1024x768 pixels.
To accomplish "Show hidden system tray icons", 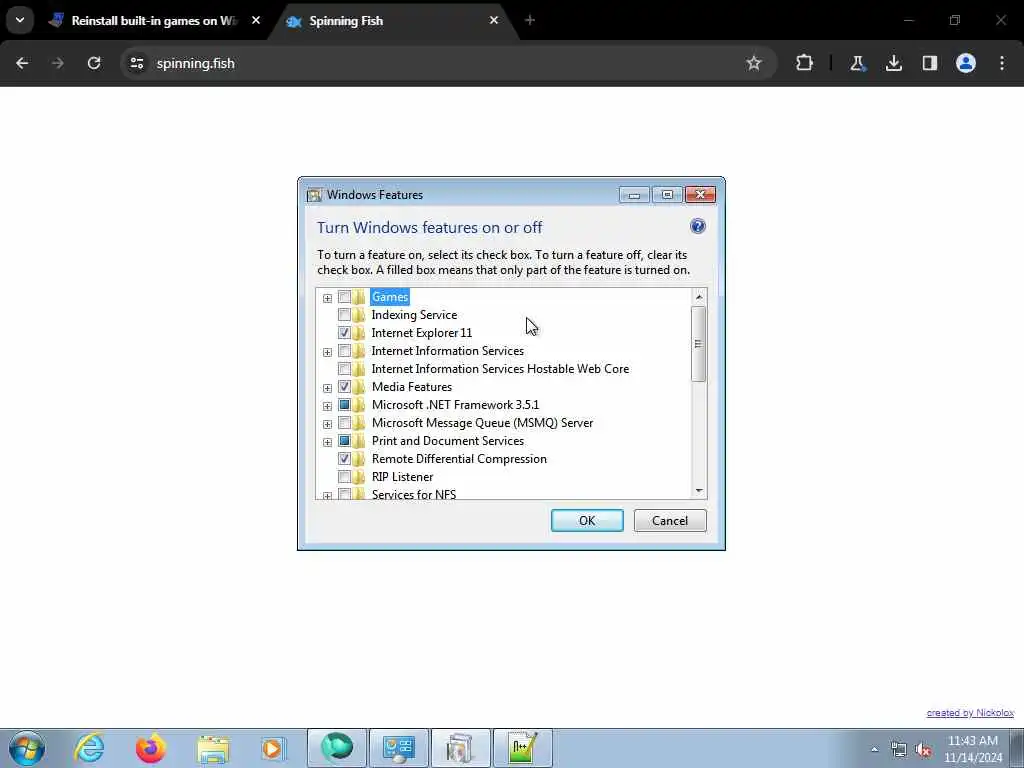I will pos(874,750).
